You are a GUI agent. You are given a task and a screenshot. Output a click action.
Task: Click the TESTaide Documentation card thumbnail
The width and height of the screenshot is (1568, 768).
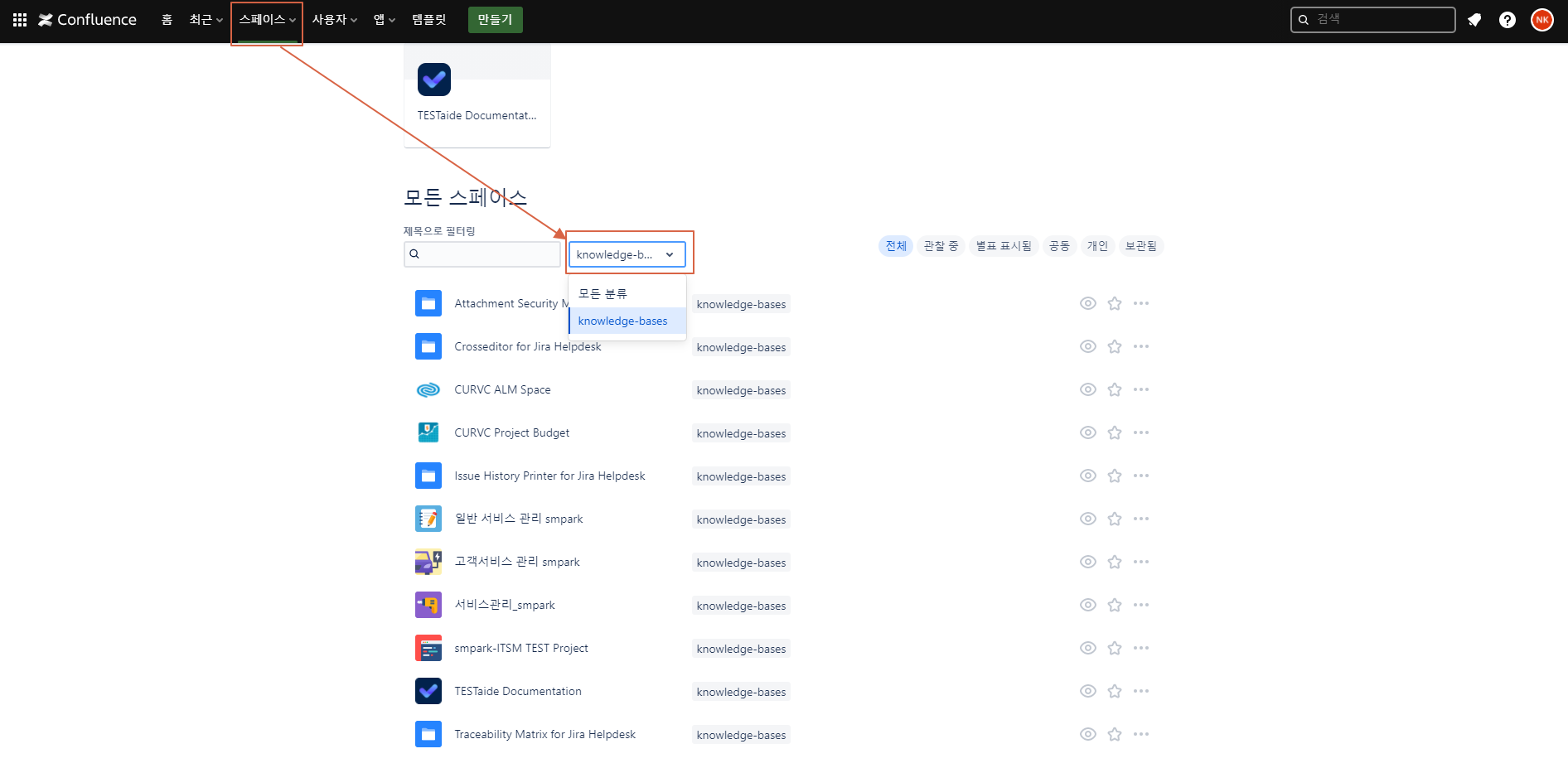[x=434, y=80]
